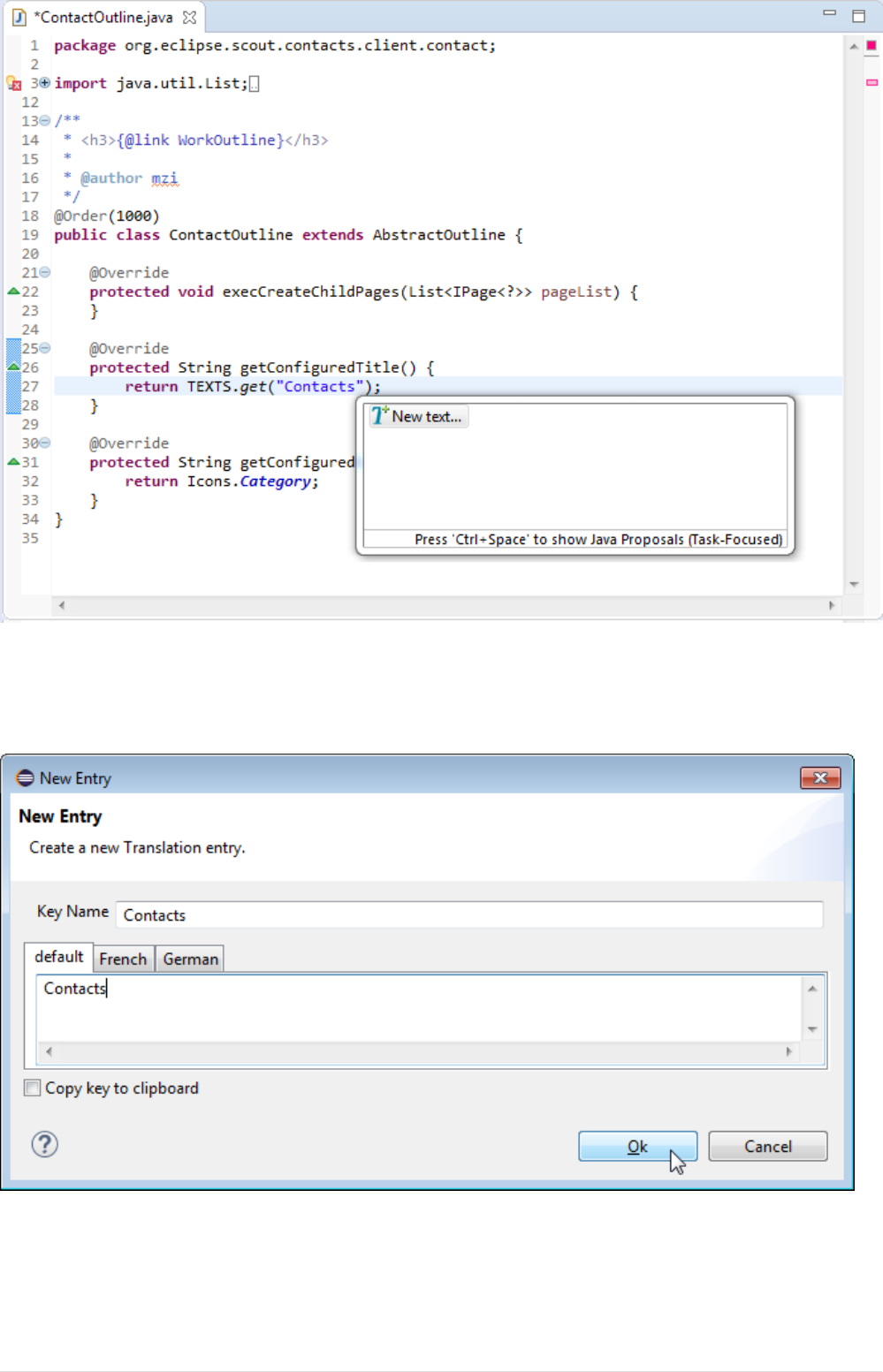Click the override marker on line 31
This screenshot has height=1372, width=883.
point(13,462)
